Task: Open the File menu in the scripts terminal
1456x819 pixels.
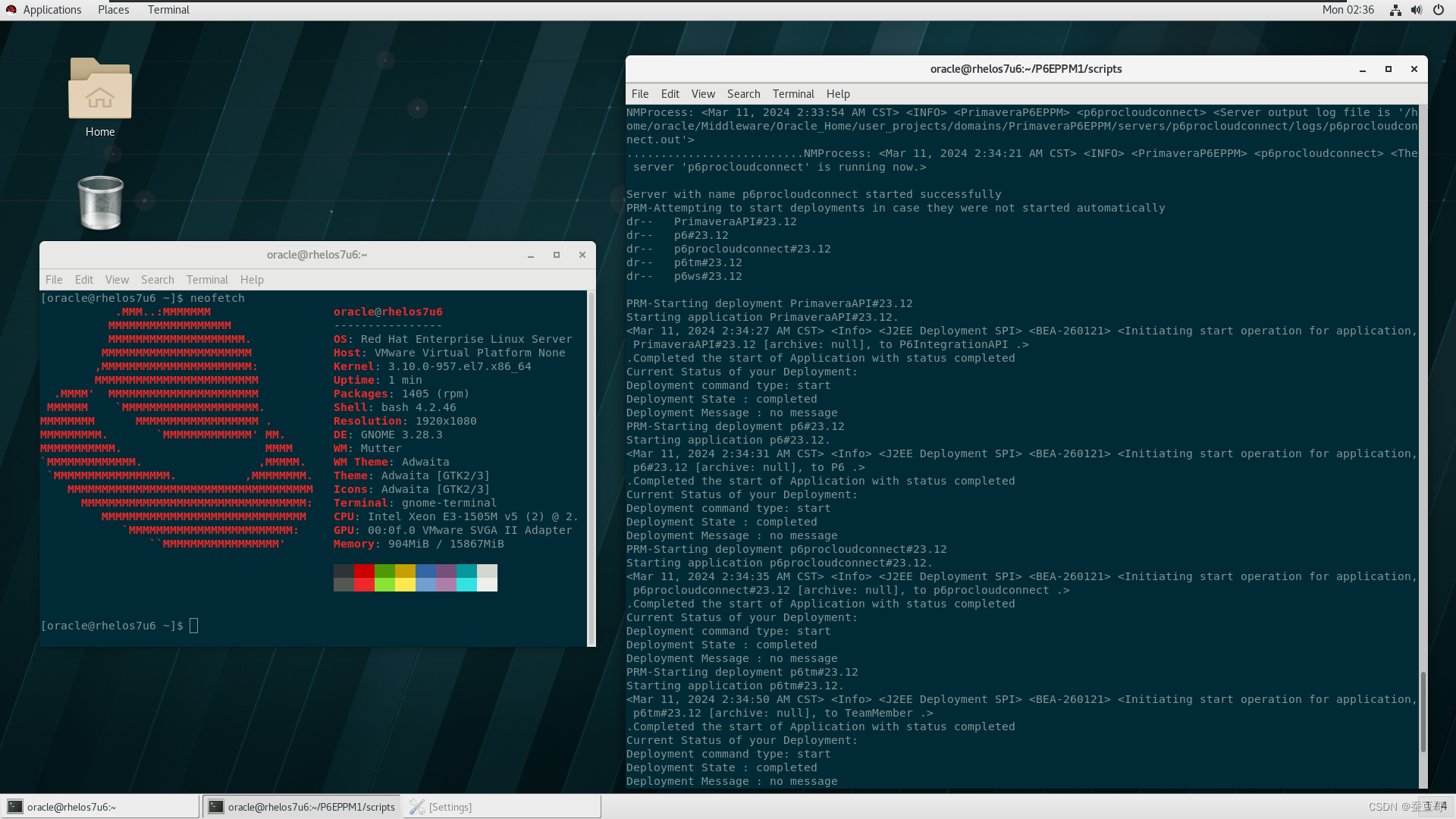Action: pos(639,93)
